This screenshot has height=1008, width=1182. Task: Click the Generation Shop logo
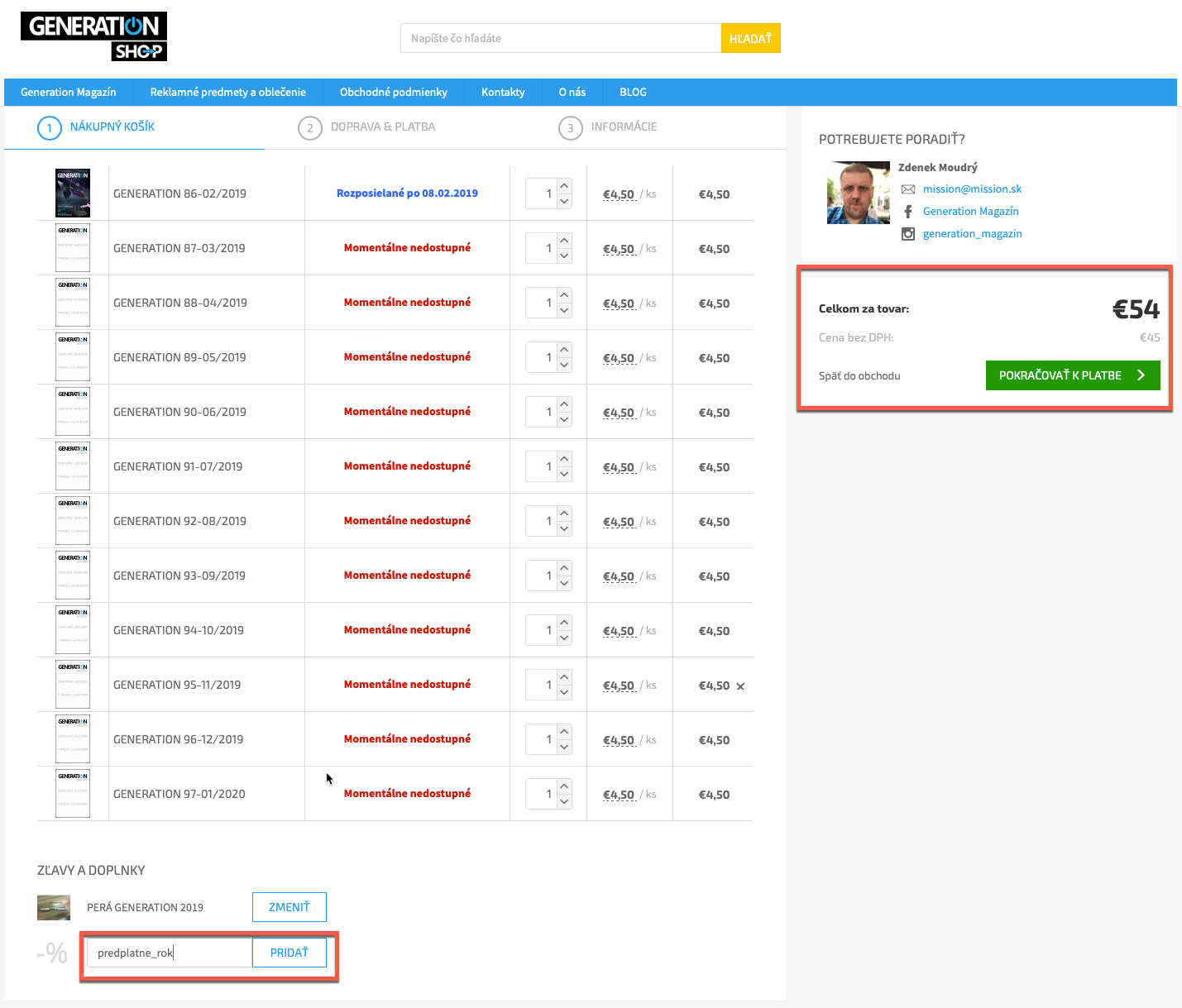[x=93, y=36]
